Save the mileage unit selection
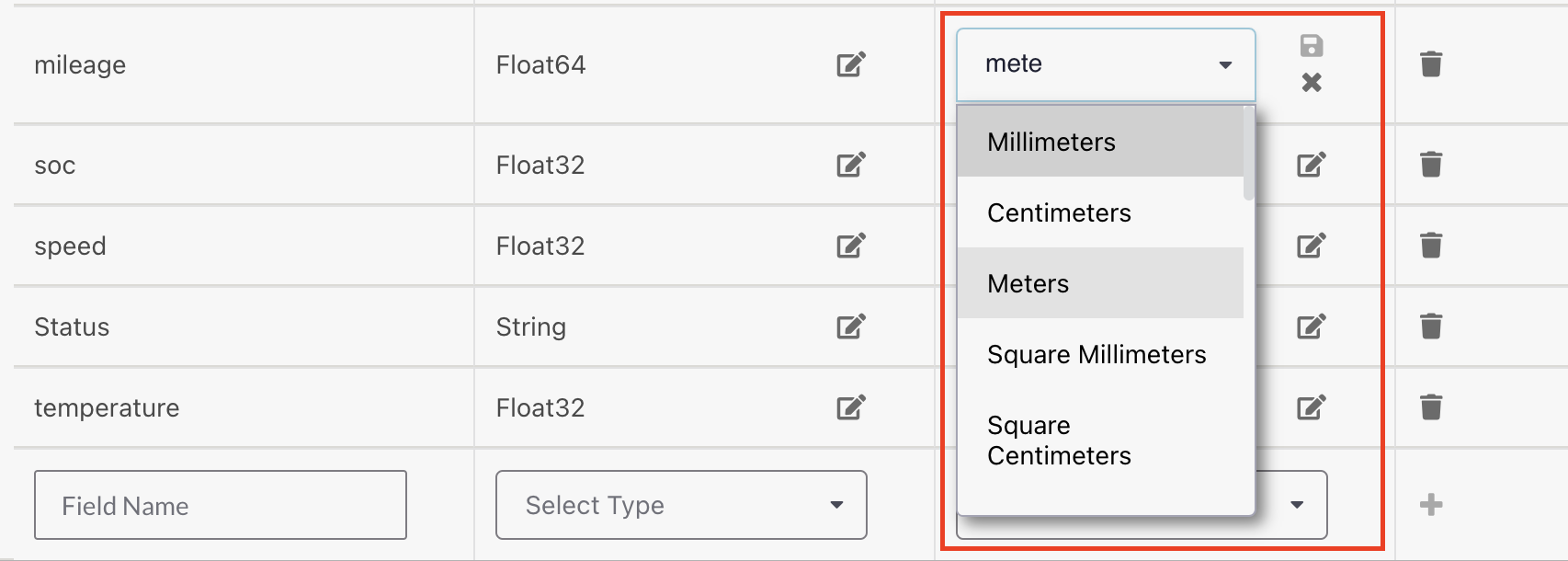1568x561 pixels. [1312, 46]
